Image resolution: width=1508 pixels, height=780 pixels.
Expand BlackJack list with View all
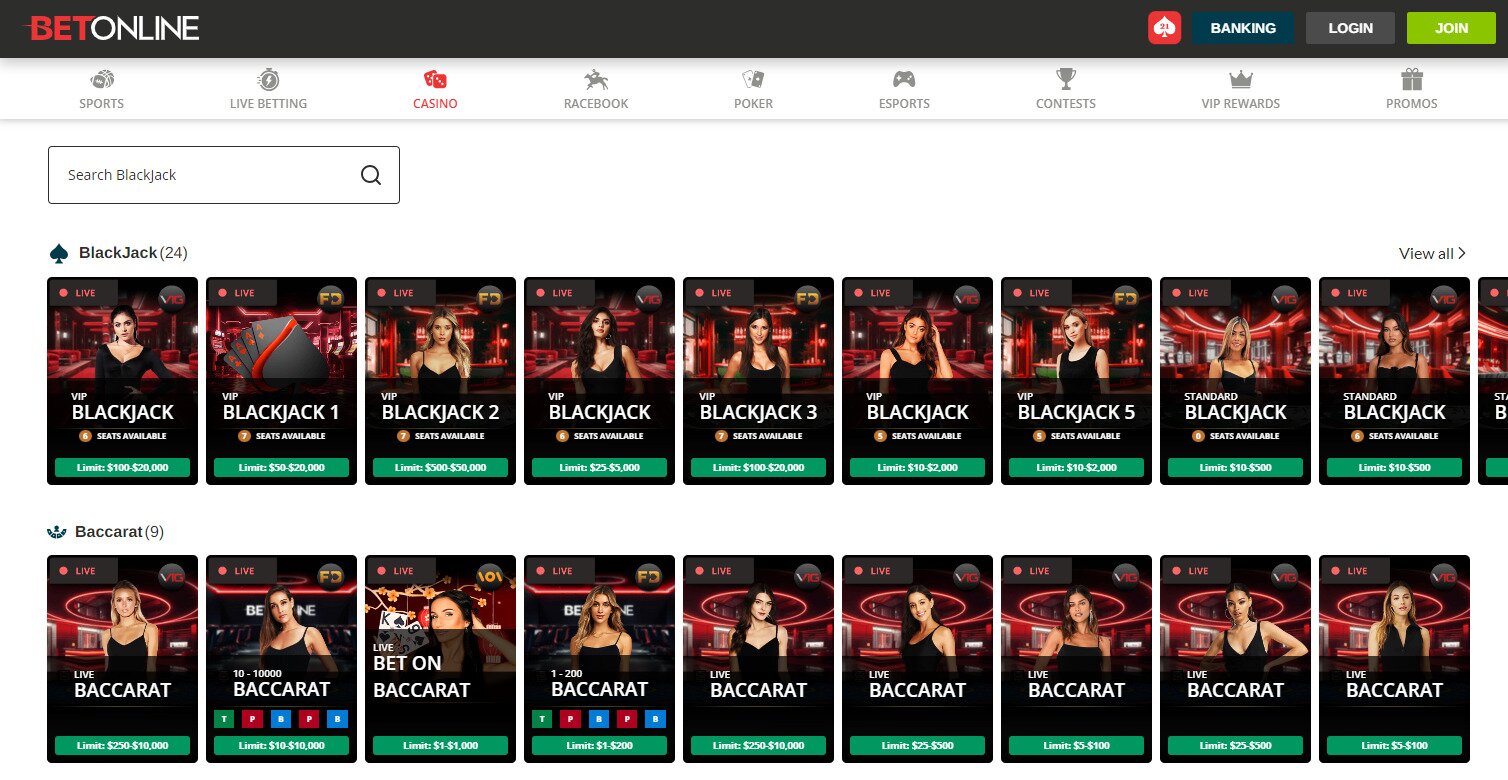(x=1431, y=254)
